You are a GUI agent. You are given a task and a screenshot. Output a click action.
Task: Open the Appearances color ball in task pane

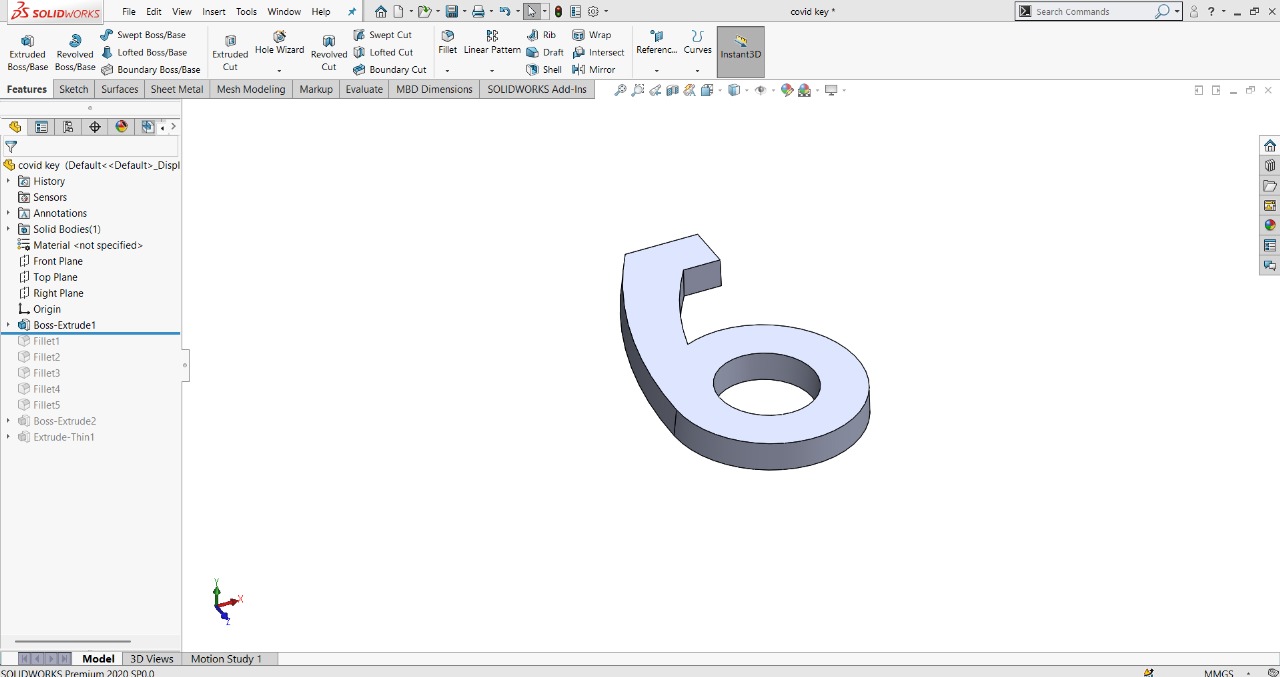tap(1270, 225)
